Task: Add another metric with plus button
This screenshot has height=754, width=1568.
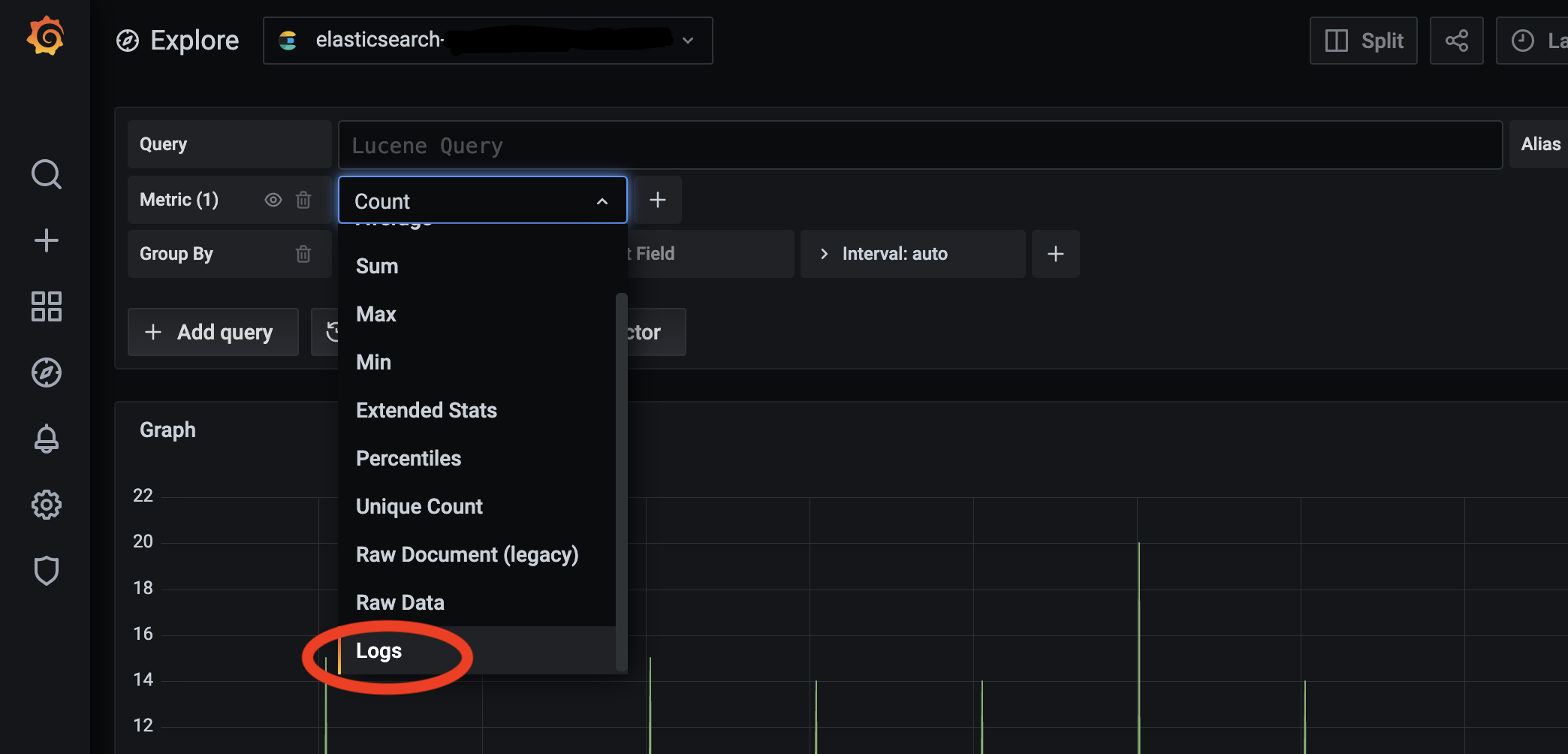Action: click(658, 200)
